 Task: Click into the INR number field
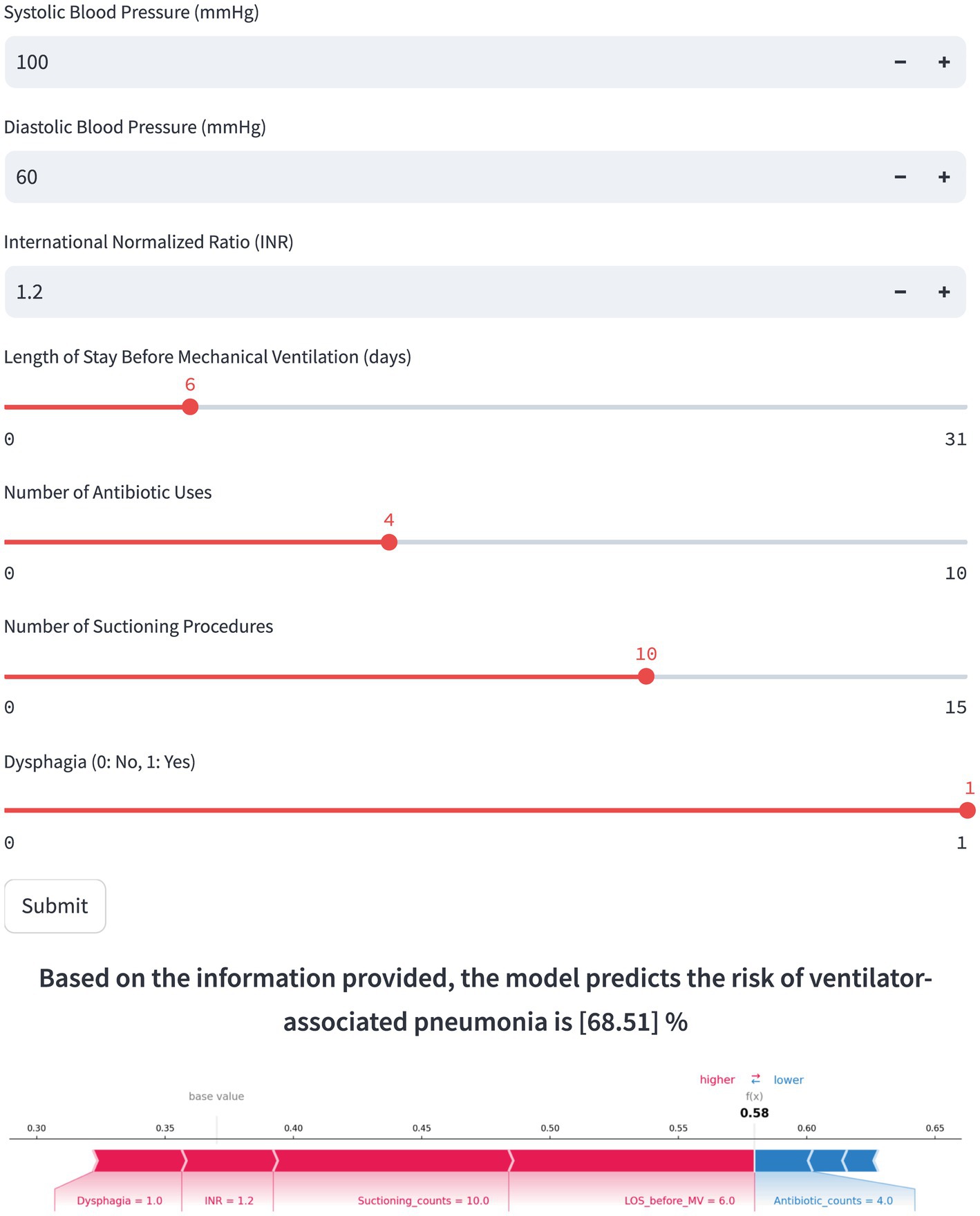coord(442,292)
